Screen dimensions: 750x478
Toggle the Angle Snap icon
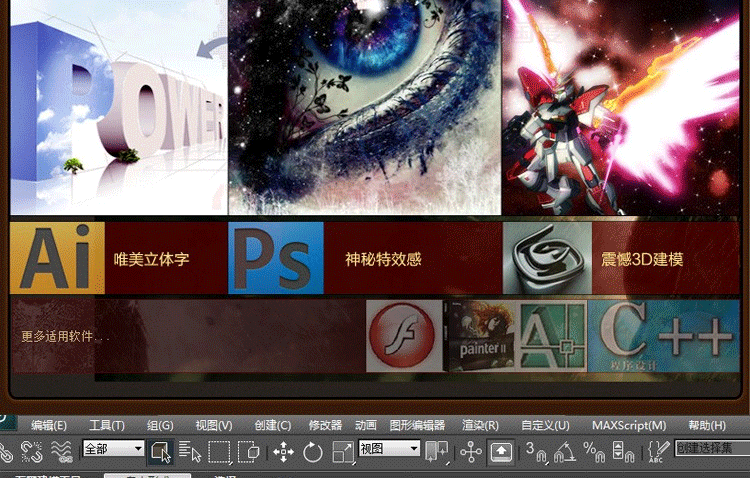pos(565,451)
